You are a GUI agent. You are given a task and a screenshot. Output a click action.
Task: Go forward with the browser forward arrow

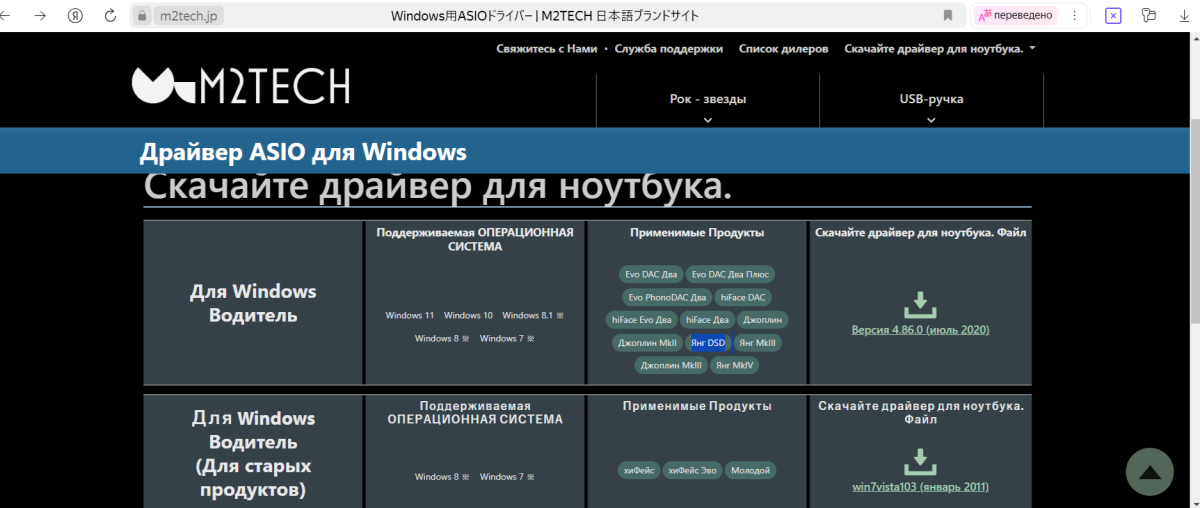[x=41, y=16]
